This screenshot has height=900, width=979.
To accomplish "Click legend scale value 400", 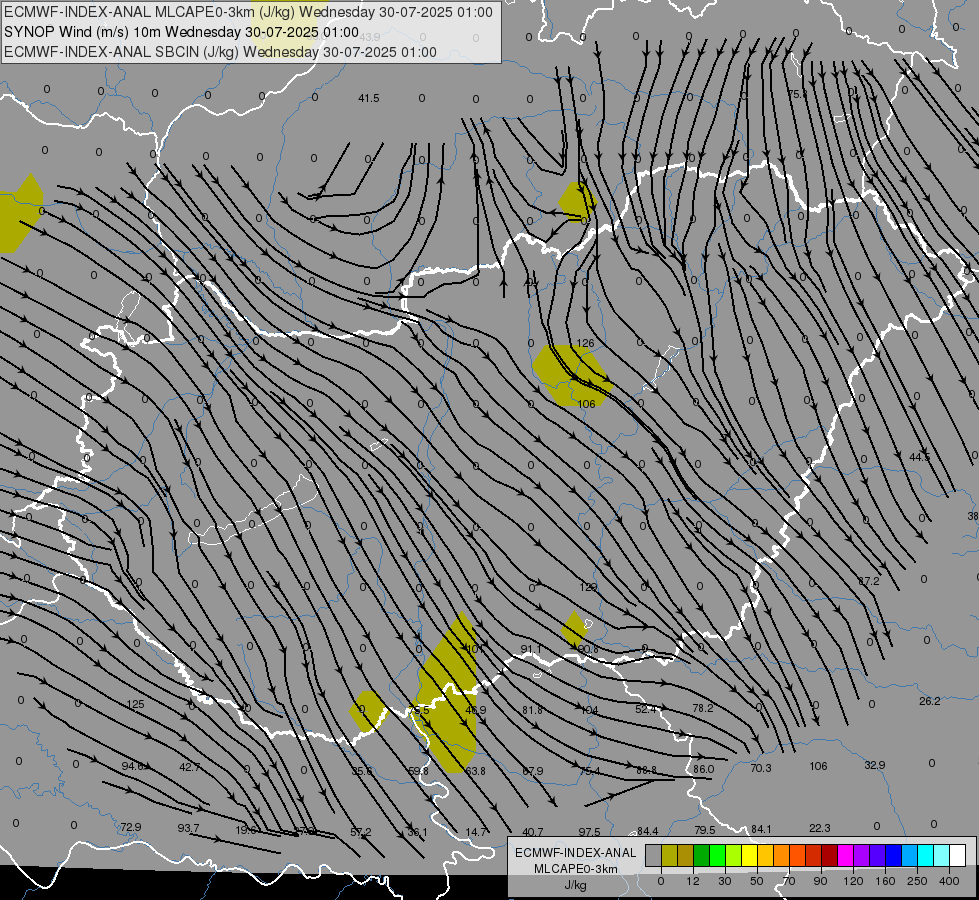I will click(x=949, y=881).
